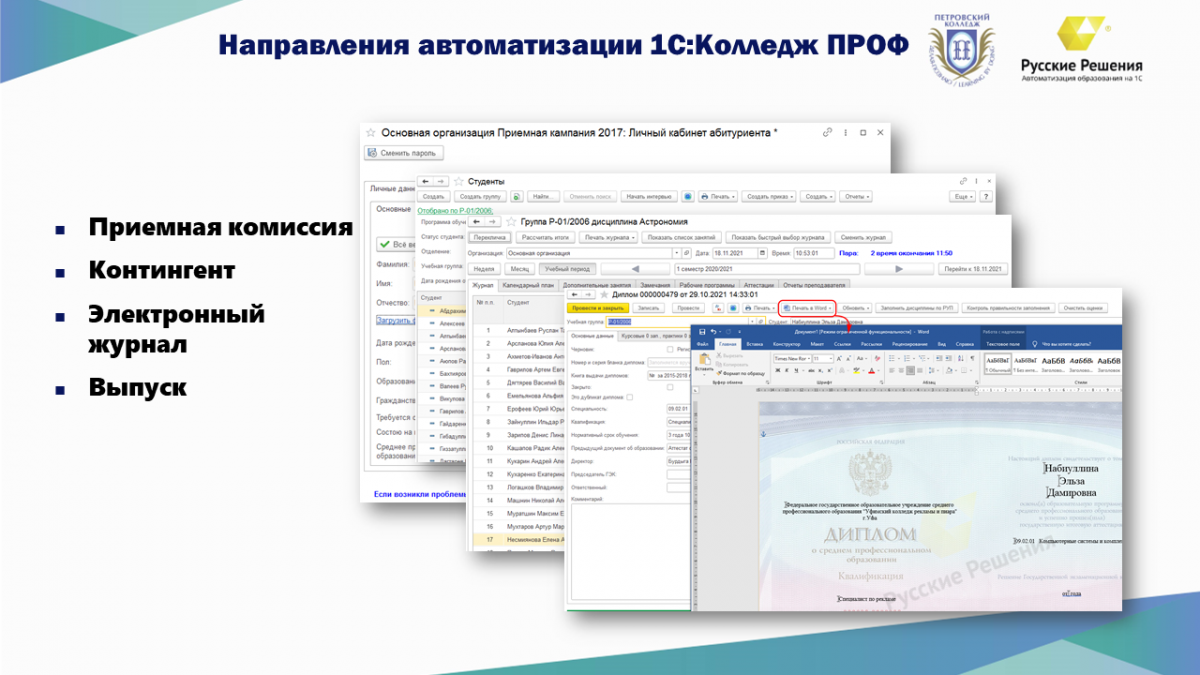Click Формат по образцу in Word ribbon
The height and width of the screenshot is (675, 1200).
point(743,373)
